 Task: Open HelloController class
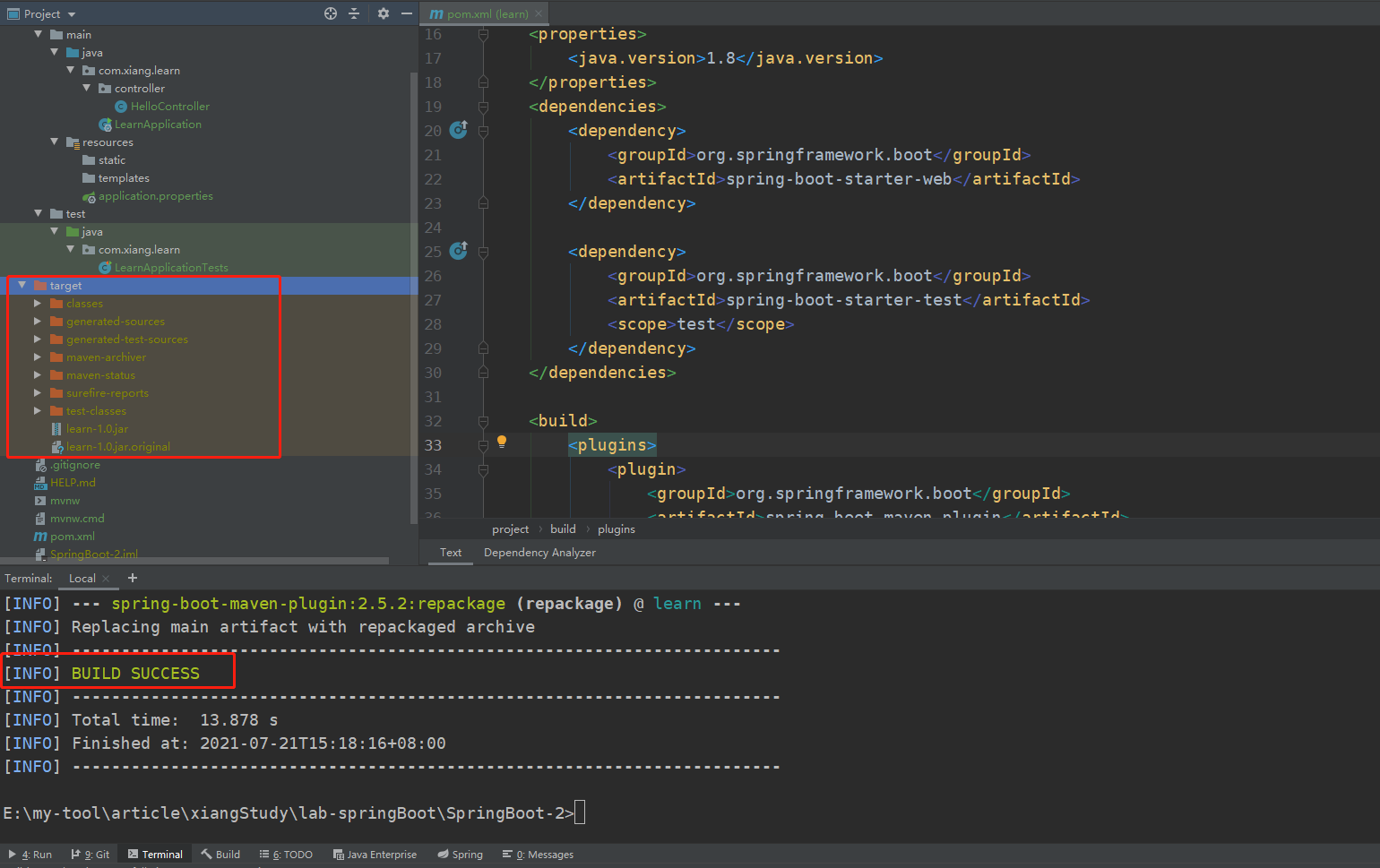(169, 107)
